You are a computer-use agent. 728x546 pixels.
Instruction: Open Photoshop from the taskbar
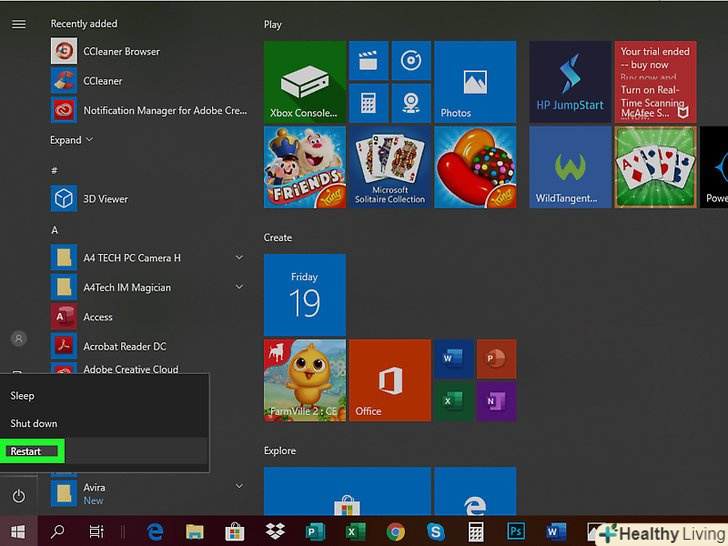(x=517, y=532)
